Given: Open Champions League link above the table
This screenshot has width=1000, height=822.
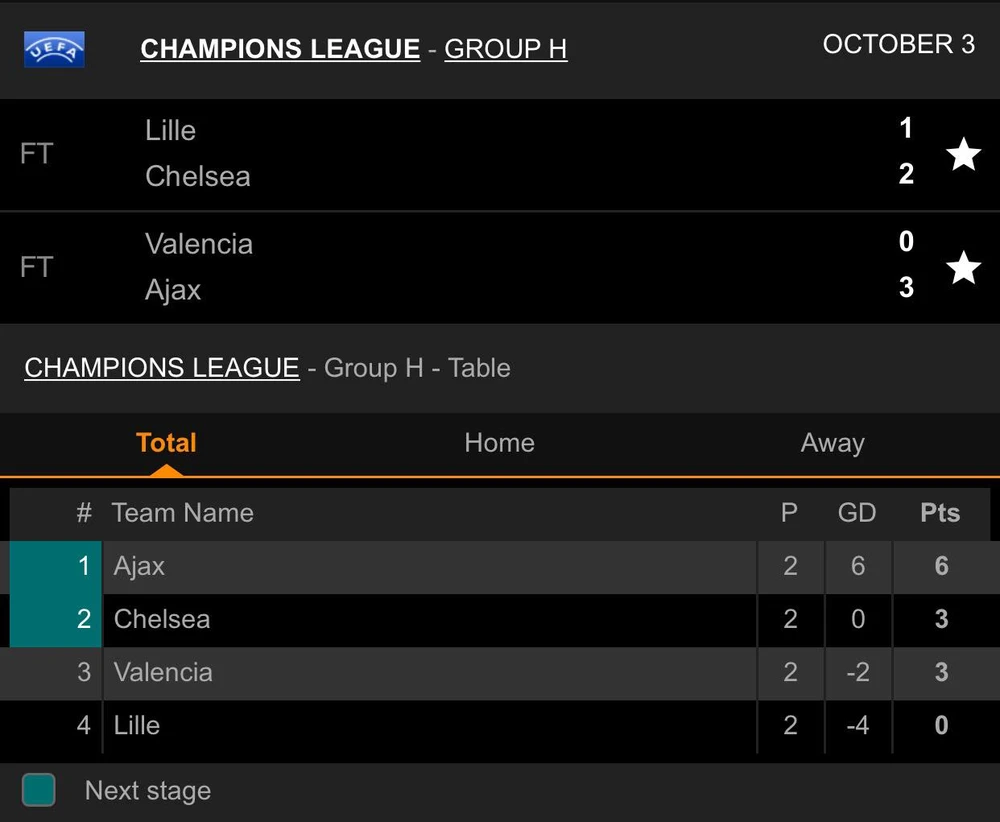Looking at the screenshot, I should point(162,368).
